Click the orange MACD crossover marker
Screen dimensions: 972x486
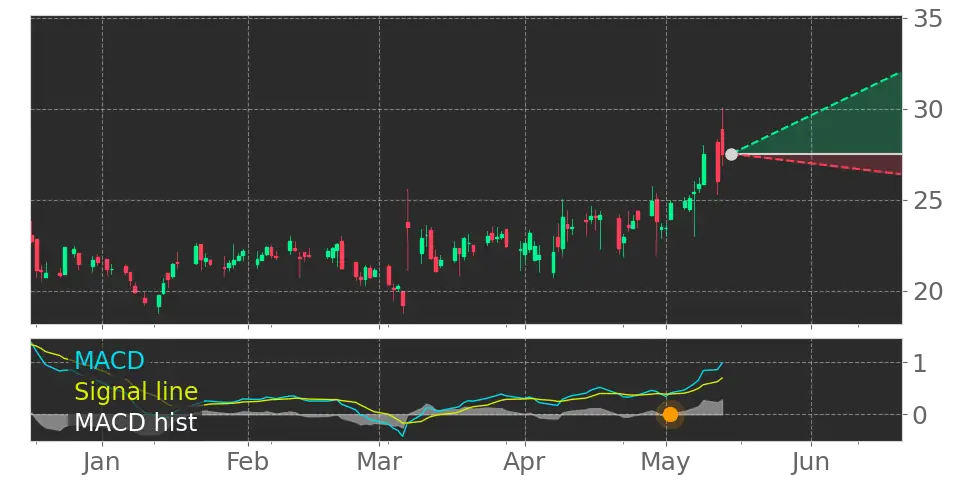click(670, 415)
